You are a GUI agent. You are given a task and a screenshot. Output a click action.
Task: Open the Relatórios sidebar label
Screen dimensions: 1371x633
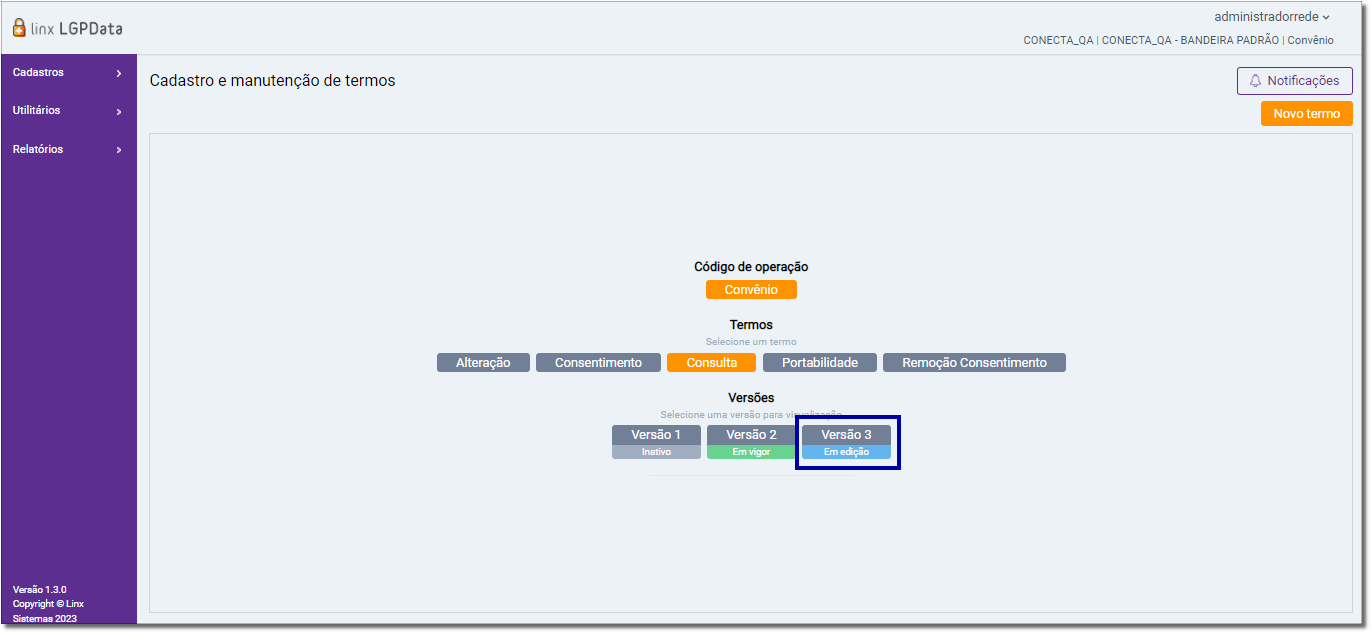(38, 149)
